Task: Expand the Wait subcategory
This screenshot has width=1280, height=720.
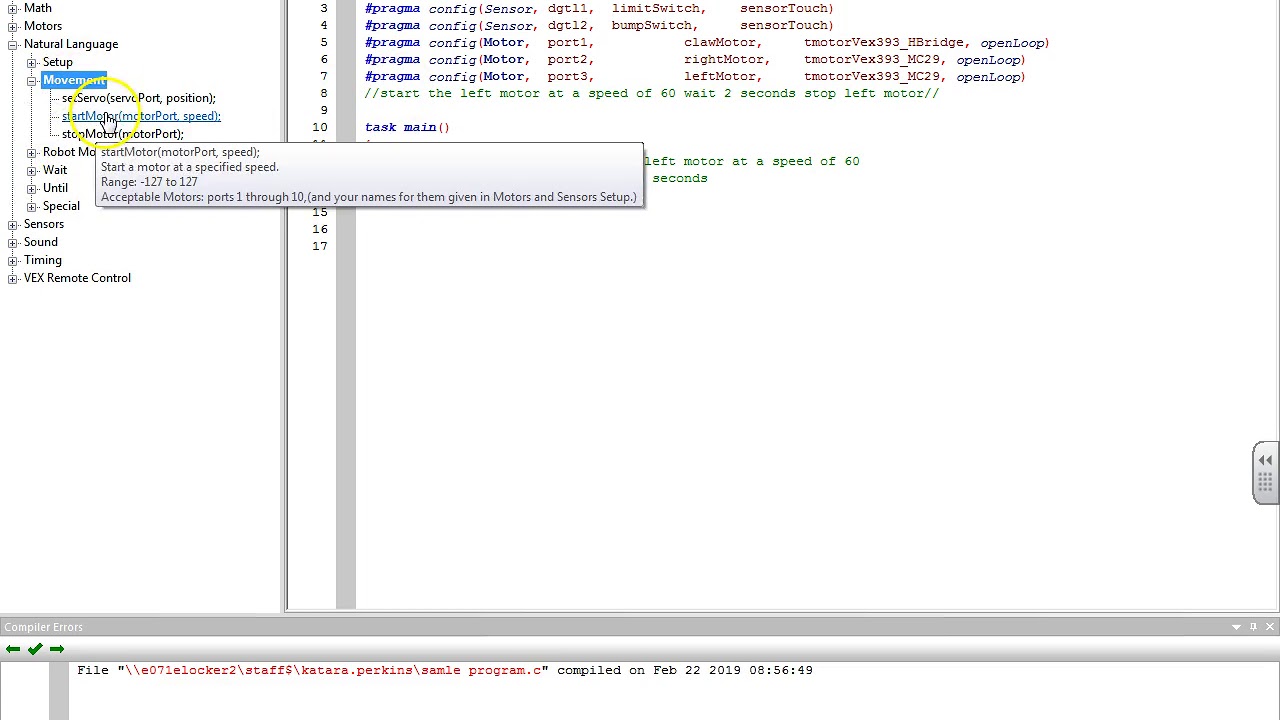Action: pyautogui.click(x=32, y=170)
